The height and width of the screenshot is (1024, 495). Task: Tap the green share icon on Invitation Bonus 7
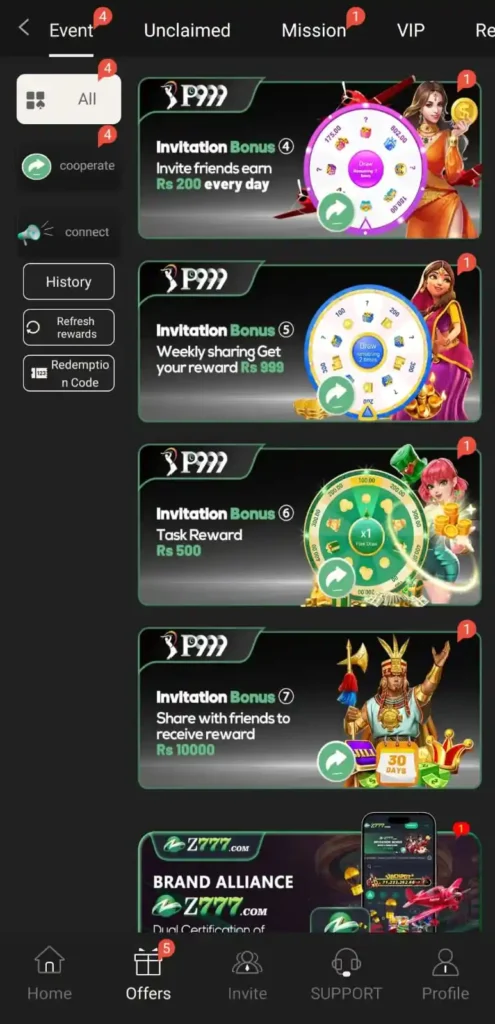pyautogui.click(x=336, y=761)
